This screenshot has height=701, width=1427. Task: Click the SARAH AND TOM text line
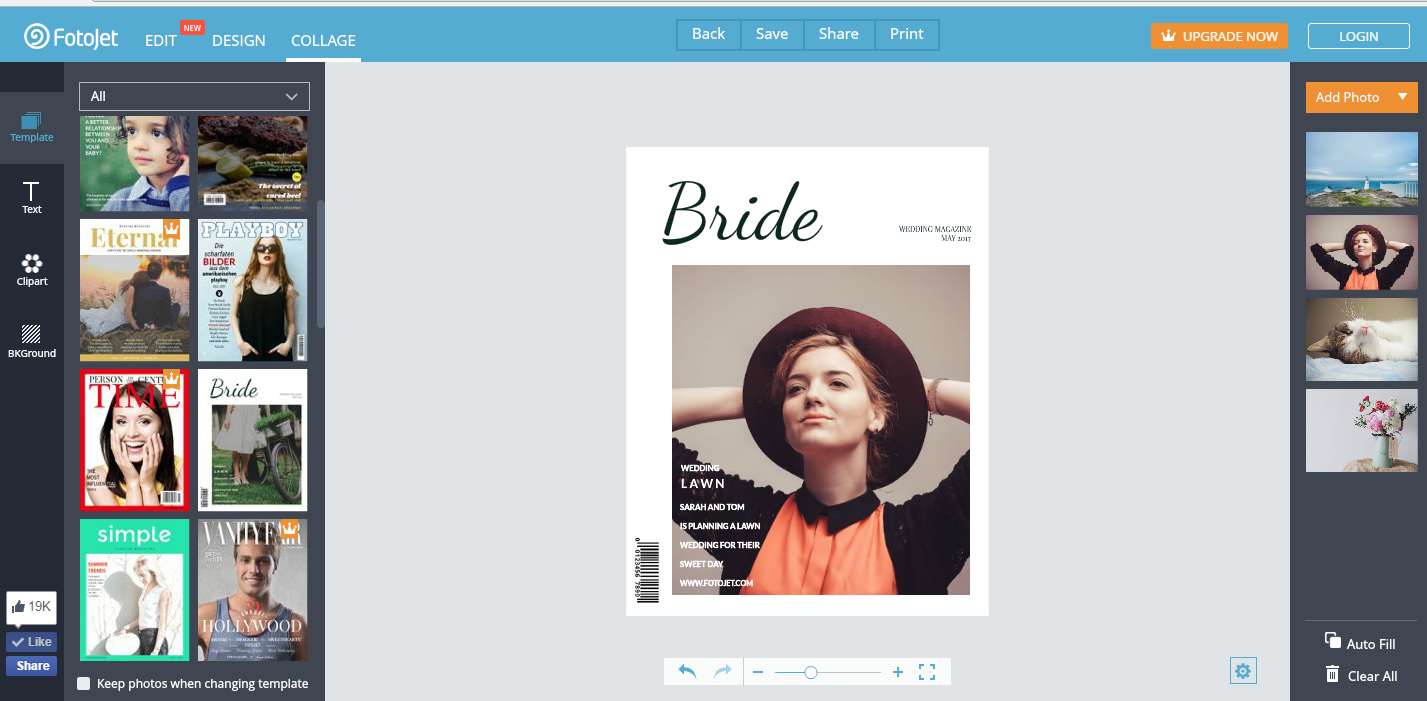[x=712, y=507]
